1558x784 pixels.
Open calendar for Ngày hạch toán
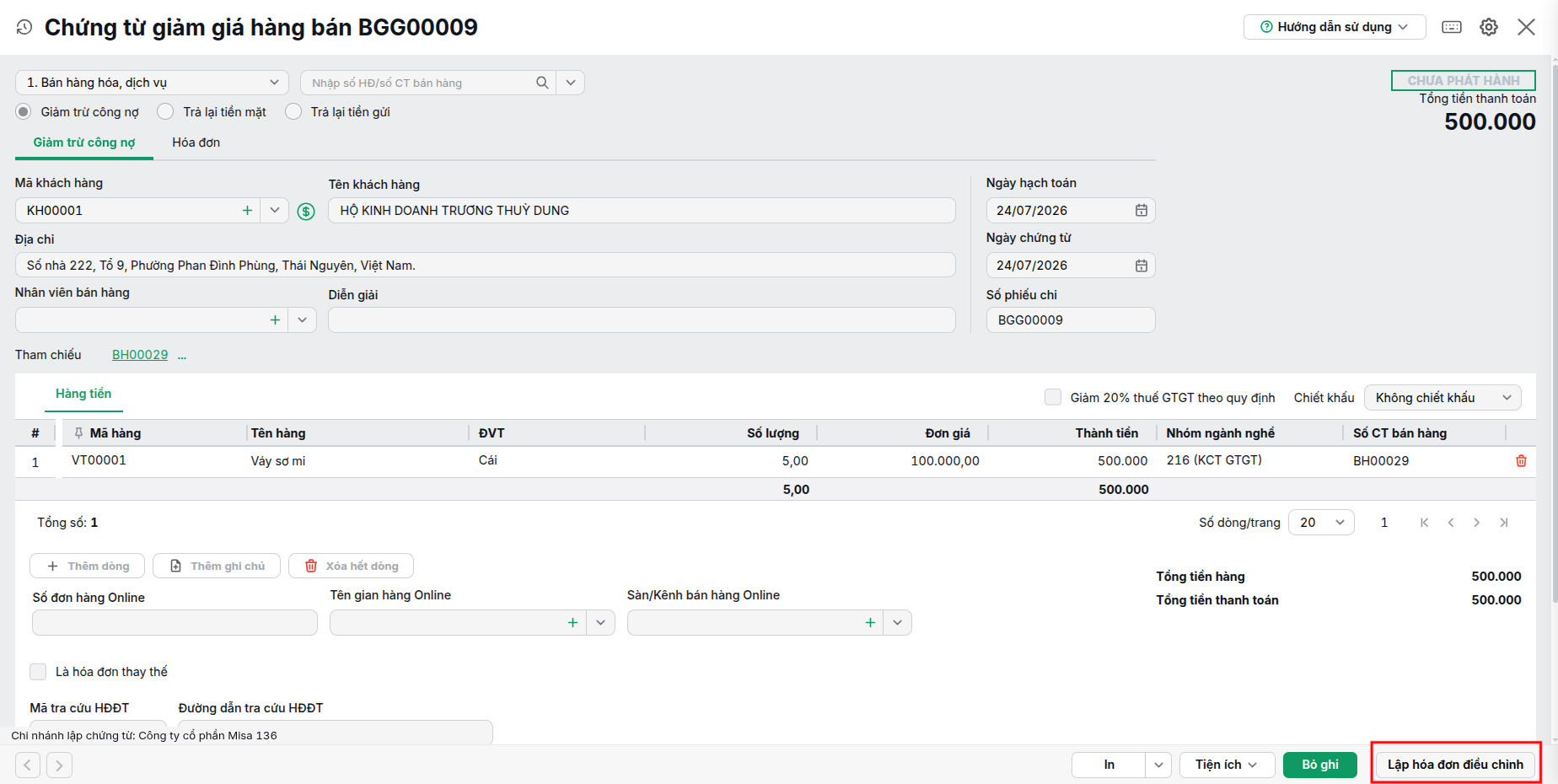pos(1141,211)
